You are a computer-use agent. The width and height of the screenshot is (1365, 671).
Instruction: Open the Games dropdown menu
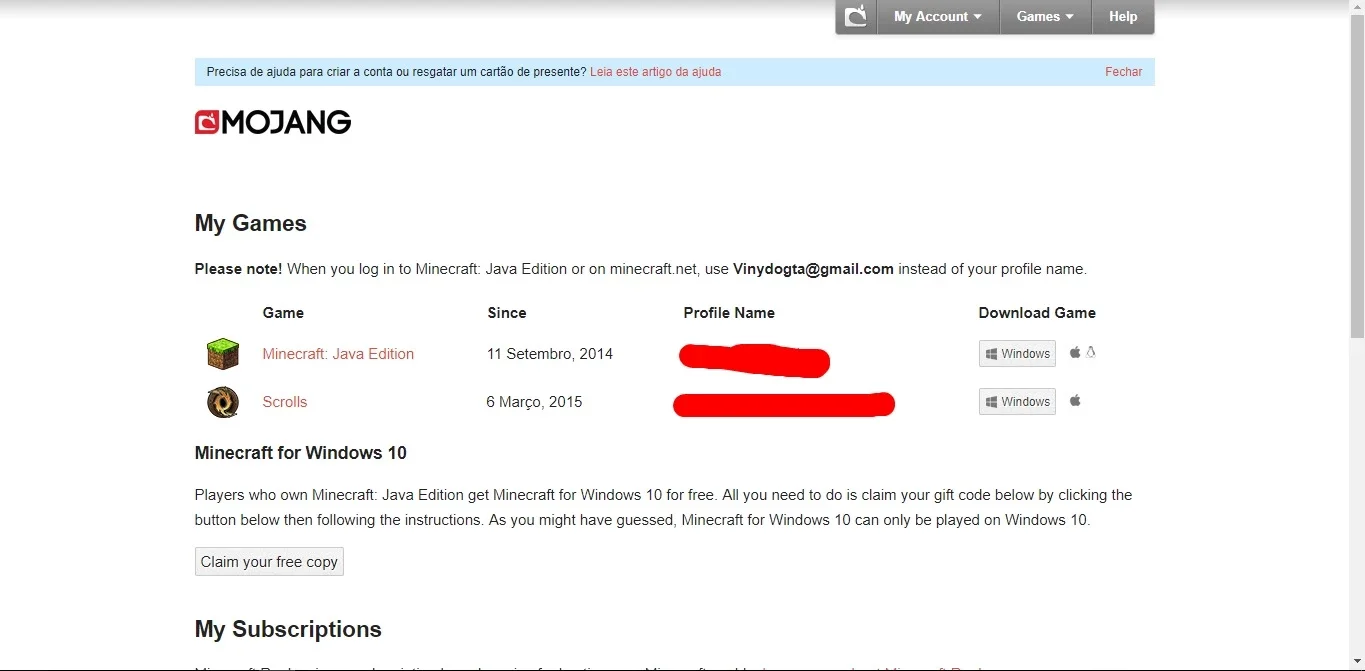click(1045, 16)
